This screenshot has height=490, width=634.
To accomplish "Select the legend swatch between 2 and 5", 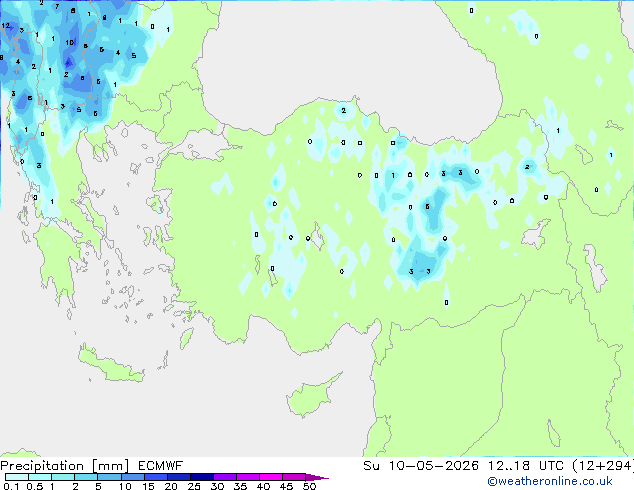I will tap(86, 477).
